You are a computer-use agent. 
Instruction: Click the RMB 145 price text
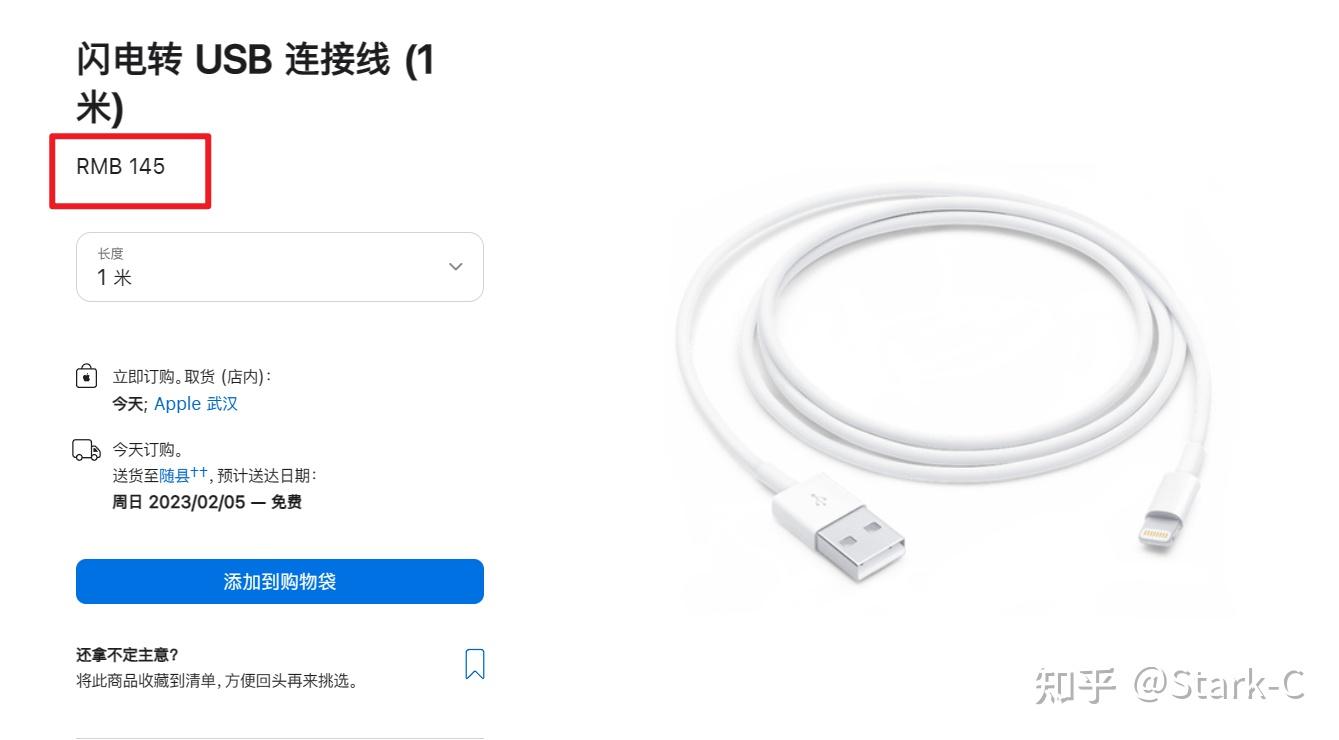pyautogui.click(x=121, y=167)
